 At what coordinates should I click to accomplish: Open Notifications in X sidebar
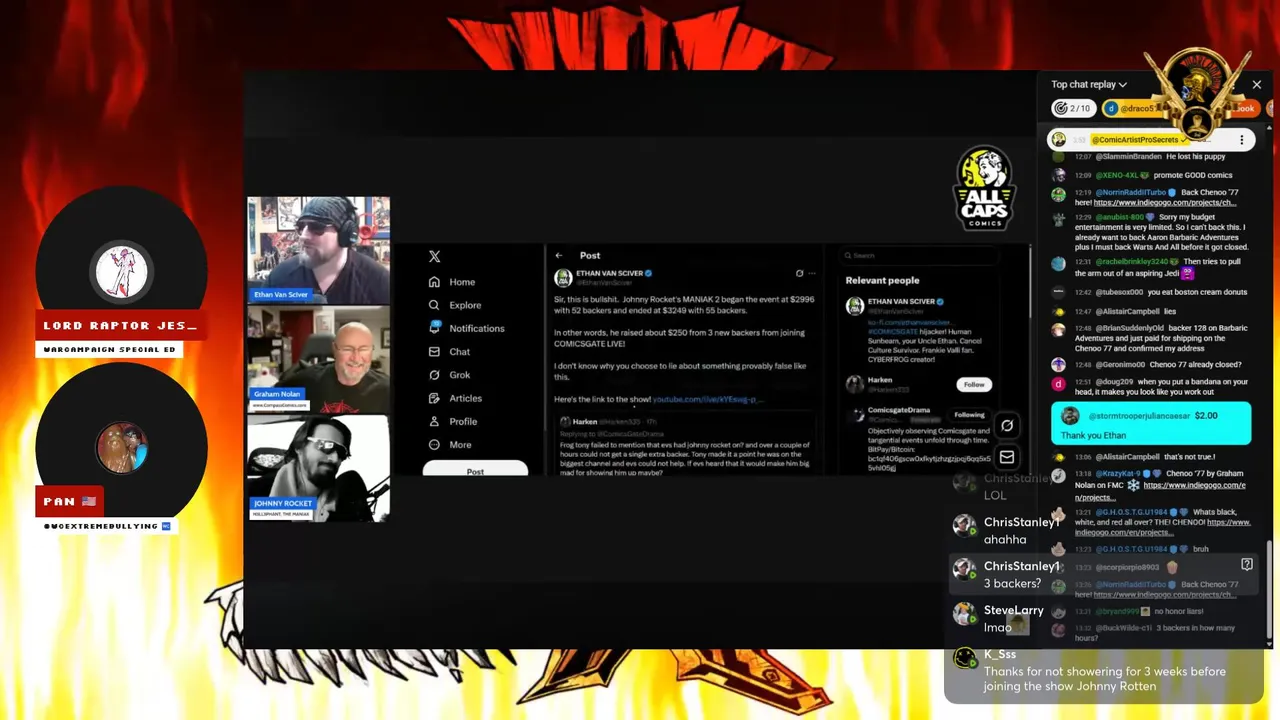pos(466,328)
